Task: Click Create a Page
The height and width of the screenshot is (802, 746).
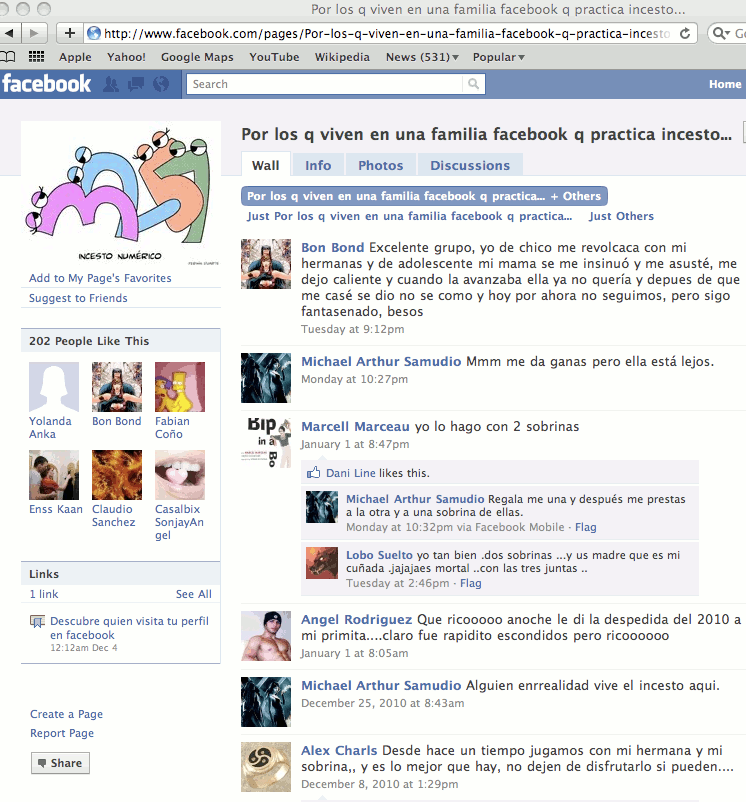Action: 66,714
